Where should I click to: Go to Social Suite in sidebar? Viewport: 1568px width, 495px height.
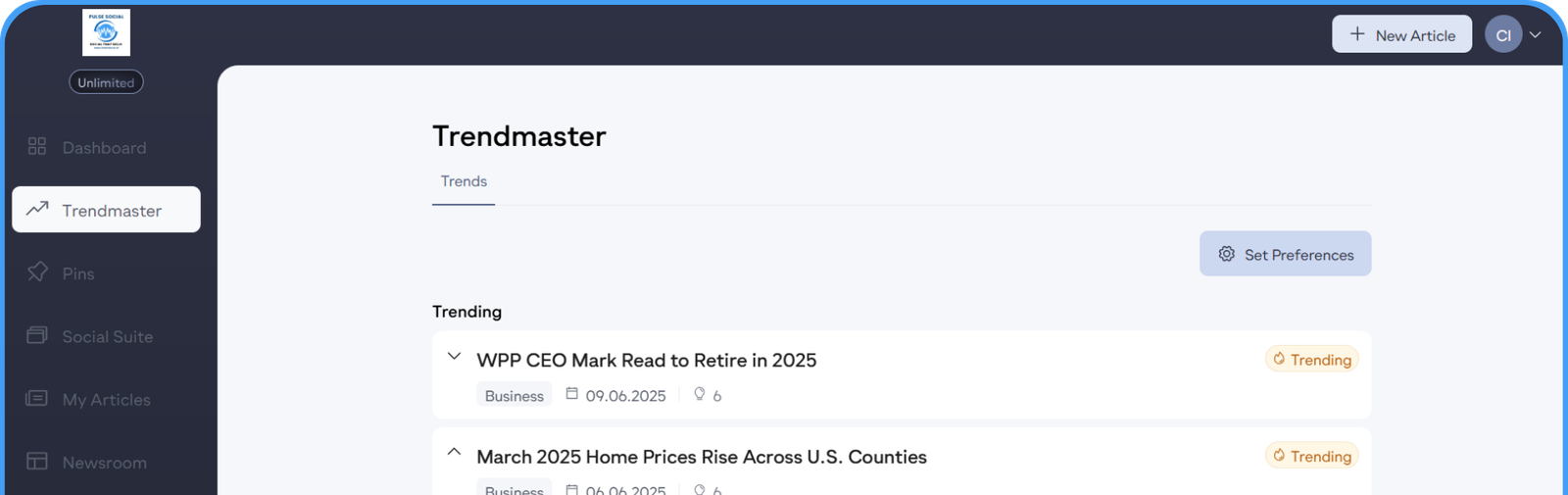(x=107, y=336)
